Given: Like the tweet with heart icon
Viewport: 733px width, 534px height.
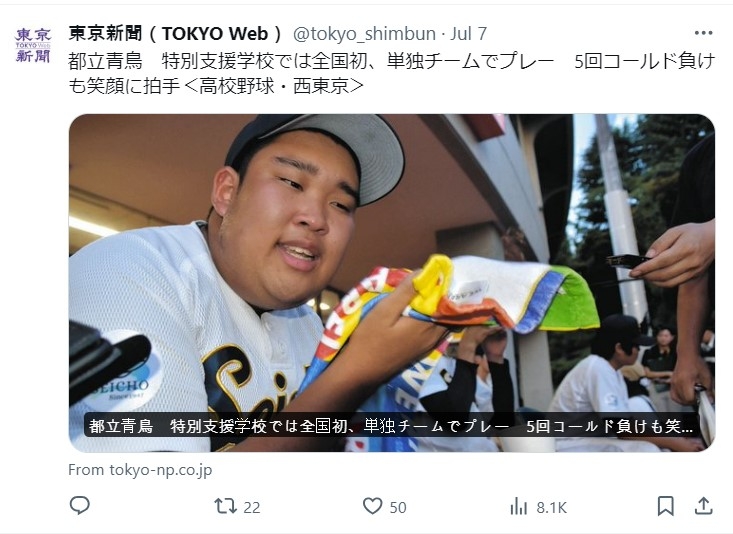Looking at the screenshot, I should point(373,506).
